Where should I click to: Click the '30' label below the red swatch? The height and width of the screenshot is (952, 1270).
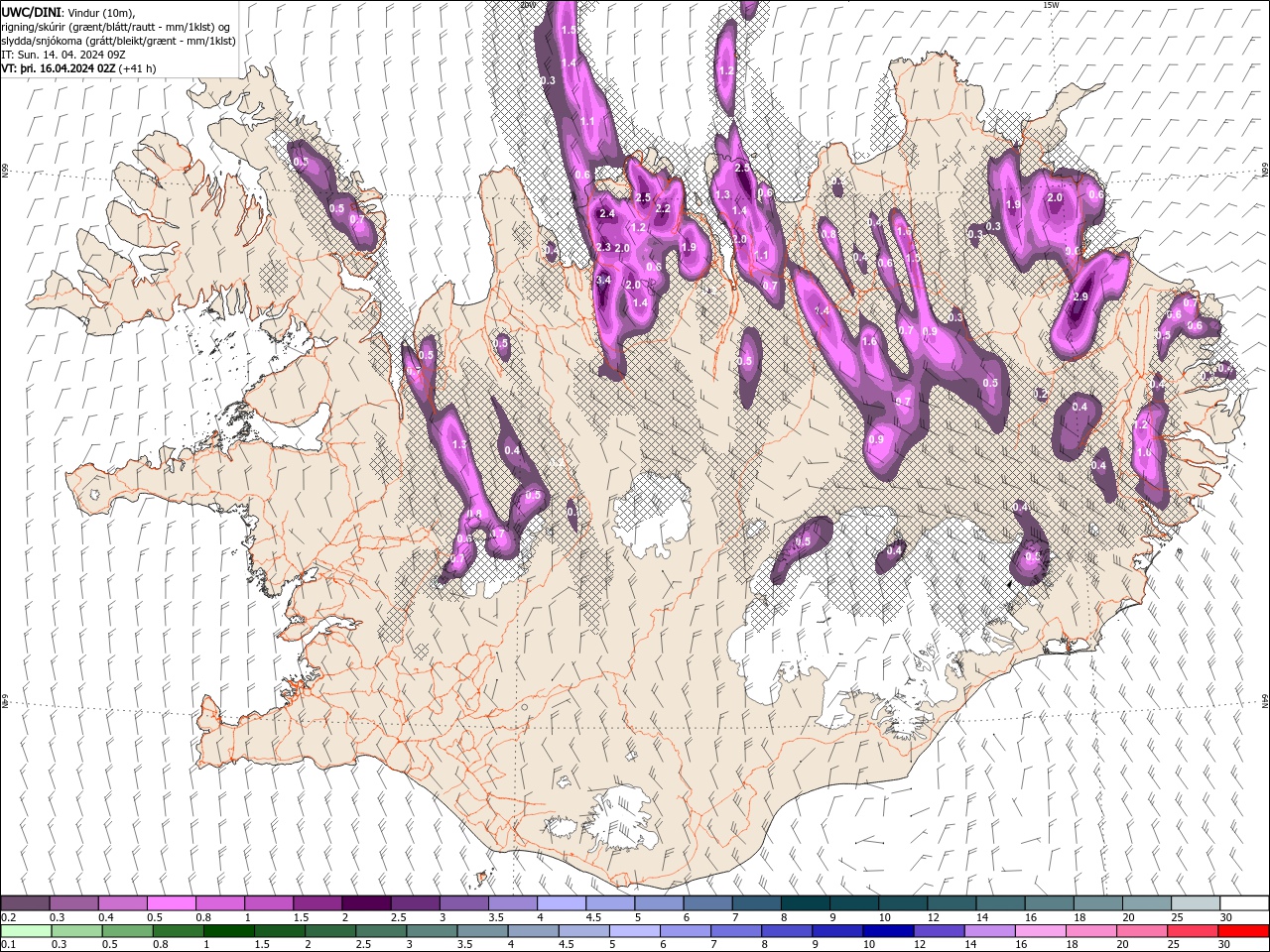[1225, 945]
